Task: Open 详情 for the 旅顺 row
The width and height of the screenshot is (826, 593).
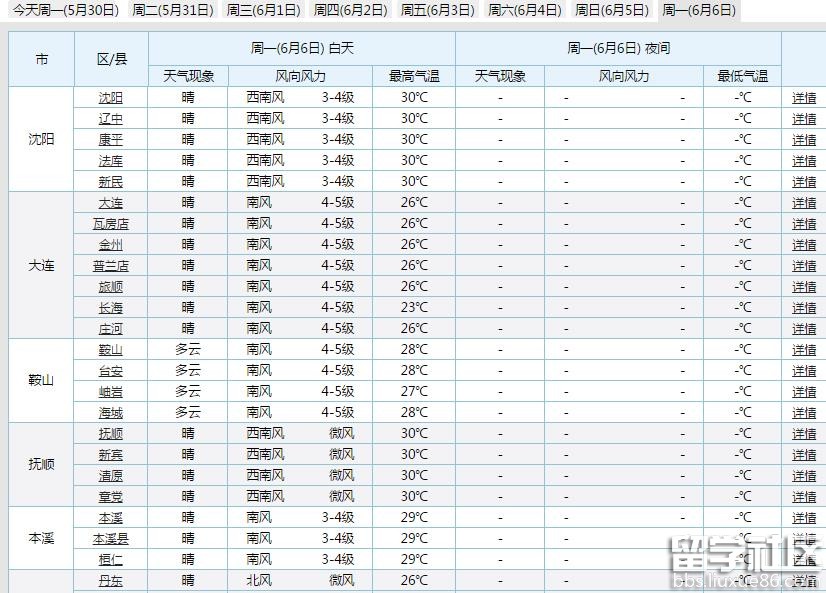Action: click(x=804, y=287)
